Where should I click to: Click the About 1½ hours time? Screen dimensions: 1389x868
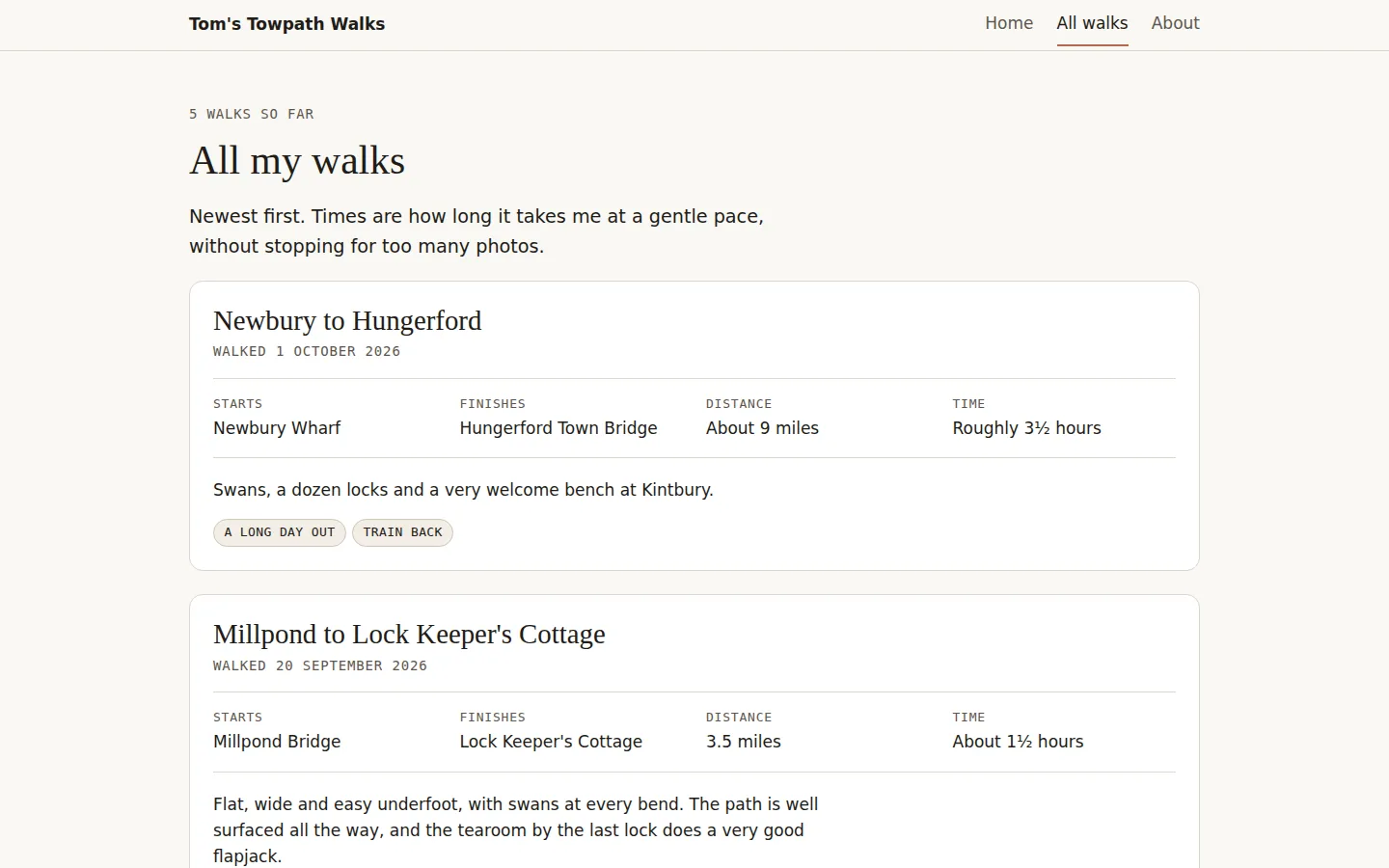(1018, 742)
